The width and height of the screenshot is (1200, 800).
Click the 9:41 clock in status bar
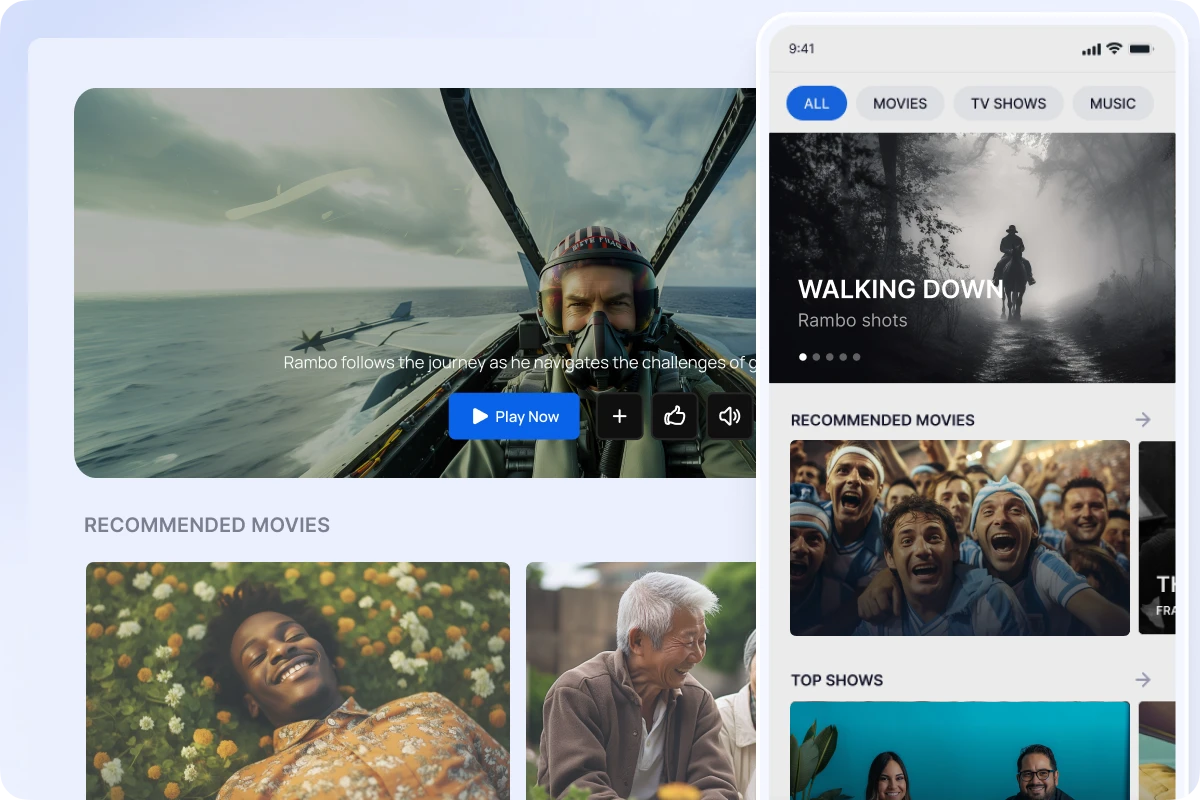[802, 49]
